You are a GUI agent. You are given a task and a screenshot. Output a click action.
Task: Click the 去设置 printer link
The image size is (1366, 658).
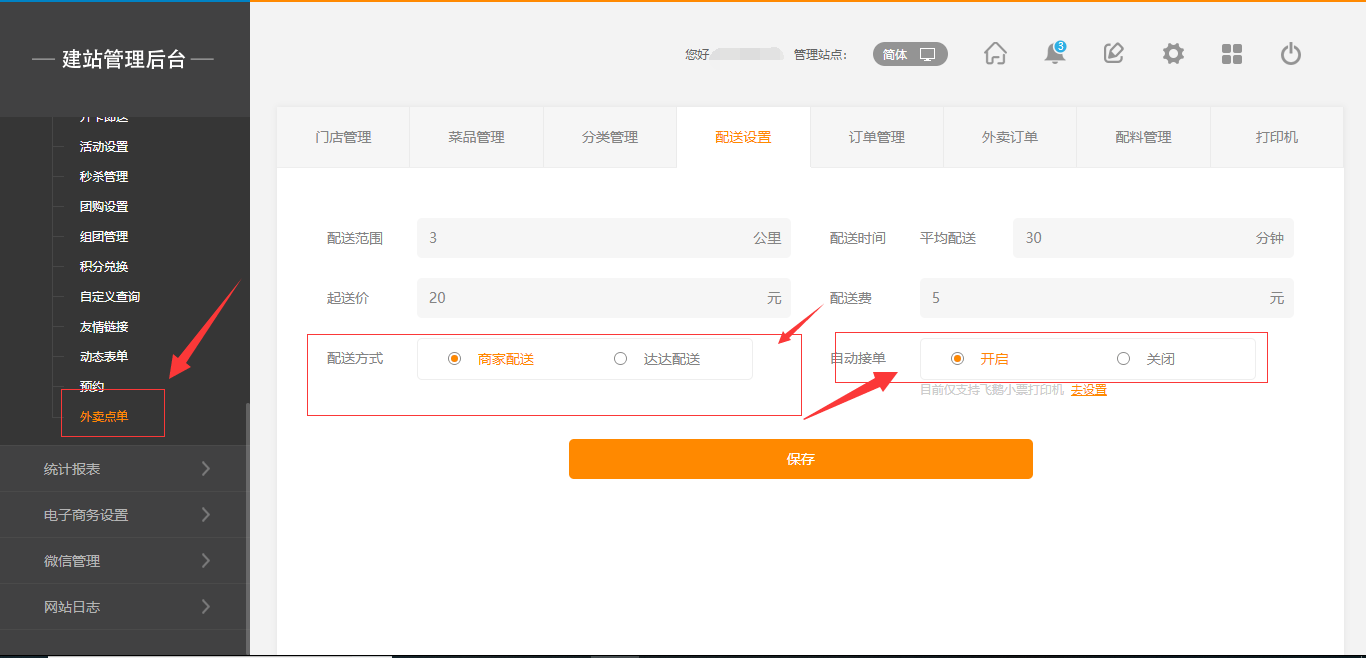click(x=1088, y=390)
